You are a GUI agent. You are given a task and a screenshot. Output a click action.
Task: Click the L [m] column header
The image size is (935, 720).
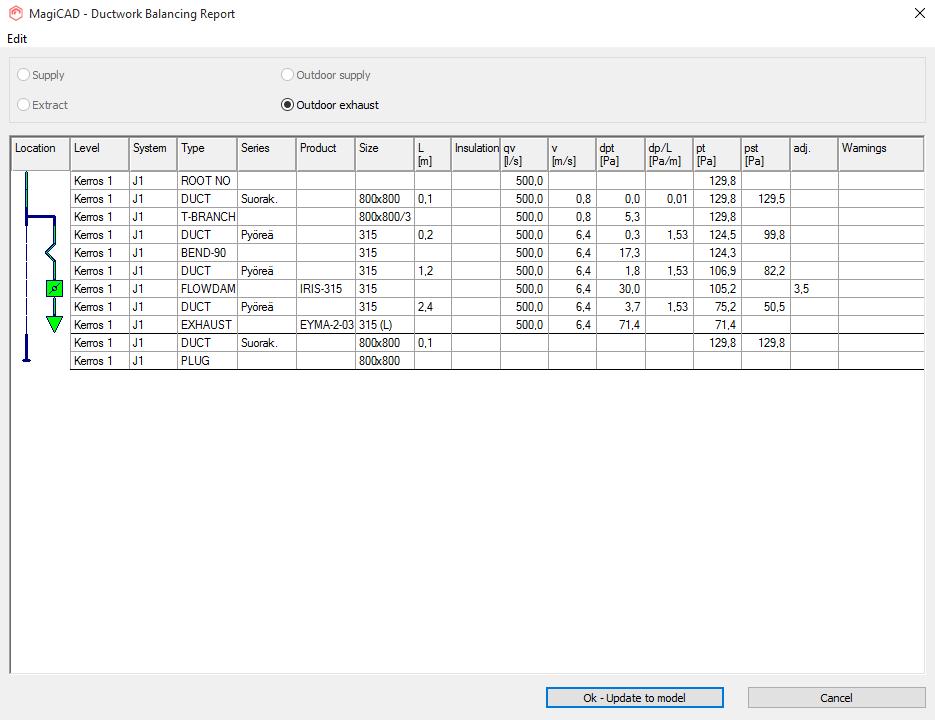tap(432, 154)
